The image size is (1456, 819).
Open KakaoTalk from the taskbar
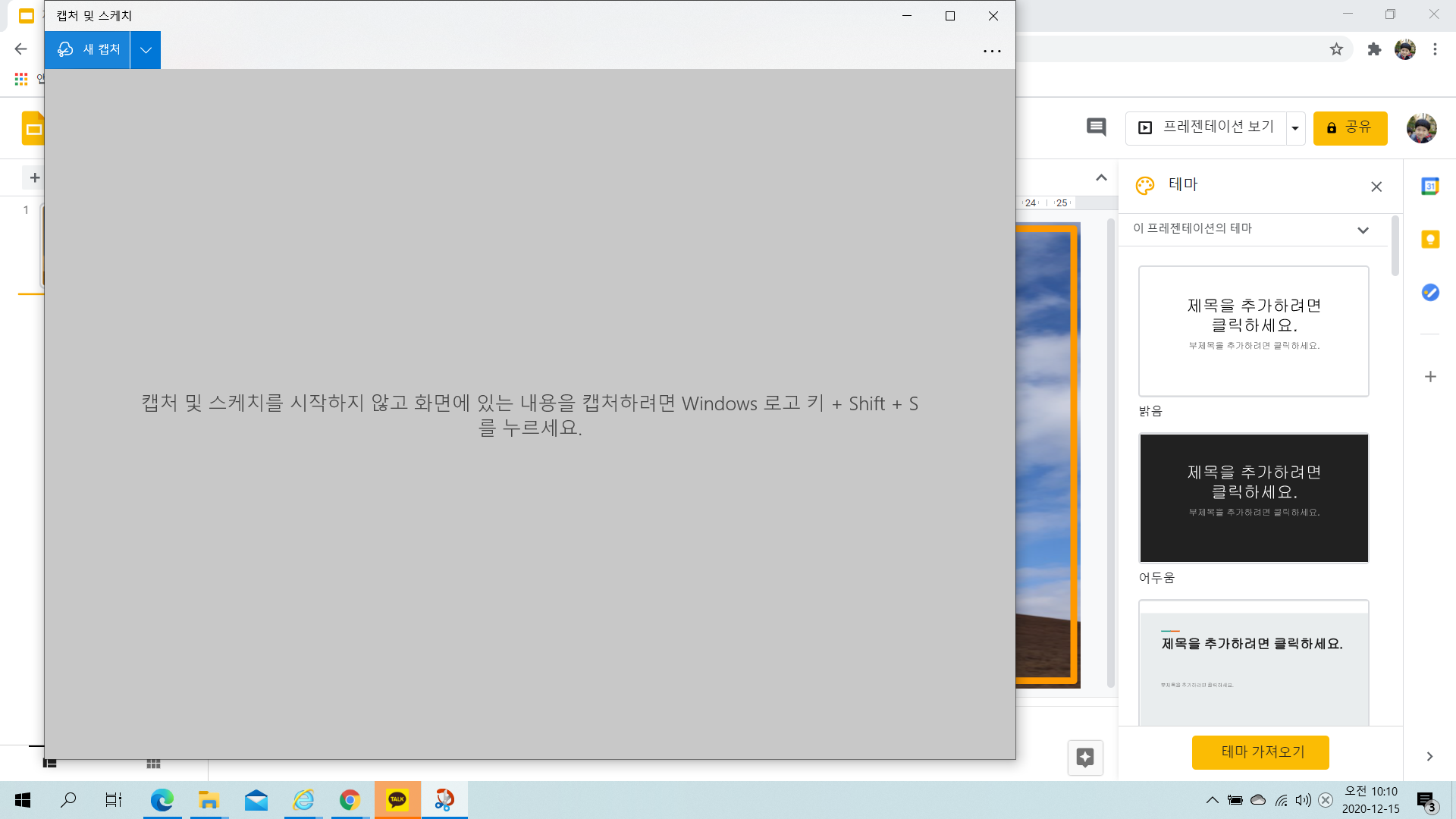[397, 800]
